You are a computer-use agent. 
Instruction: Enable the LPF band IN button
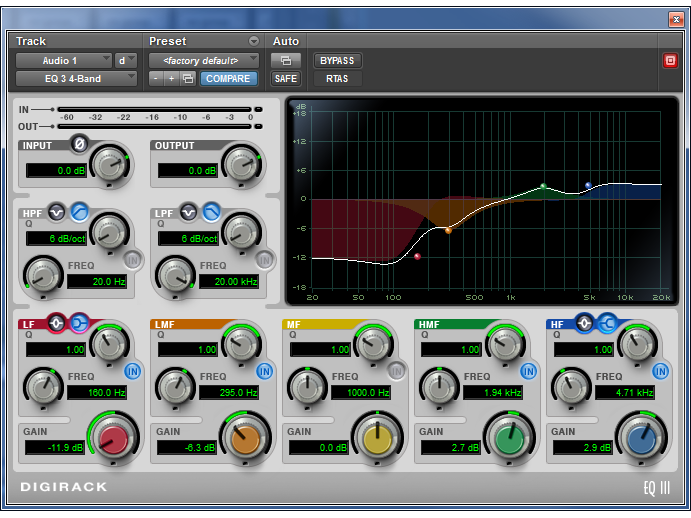pyautogui.click(x=265, y=260)
